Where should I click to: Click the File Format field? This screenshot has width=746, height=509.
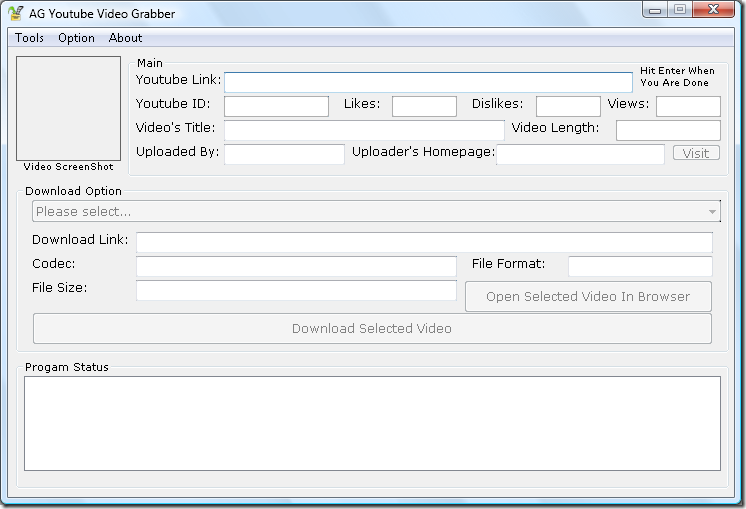tap(640, 266)
